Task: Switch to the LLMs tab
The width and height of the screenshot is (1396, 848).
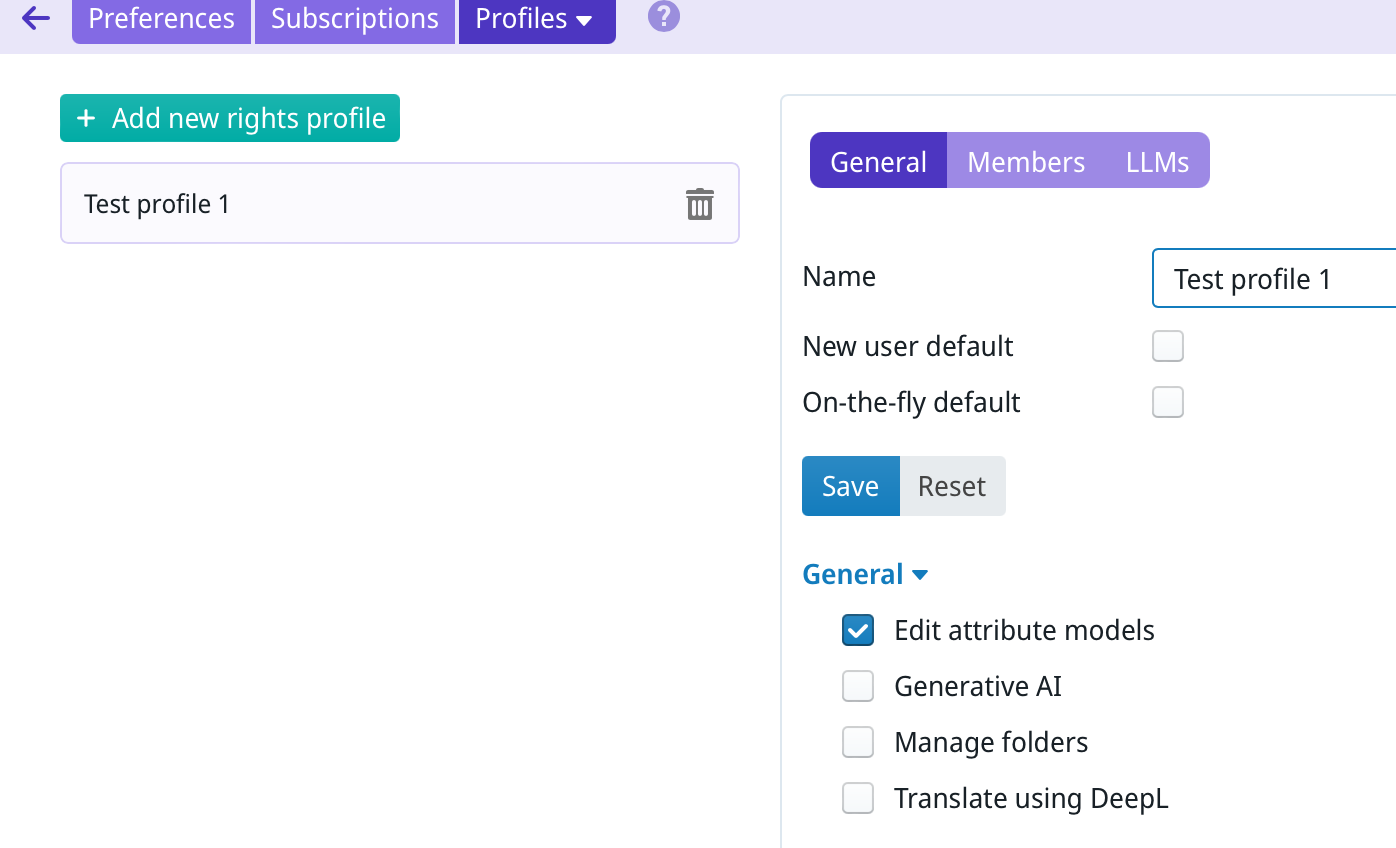Action: pyautogui.click(x=1157, y=162)
